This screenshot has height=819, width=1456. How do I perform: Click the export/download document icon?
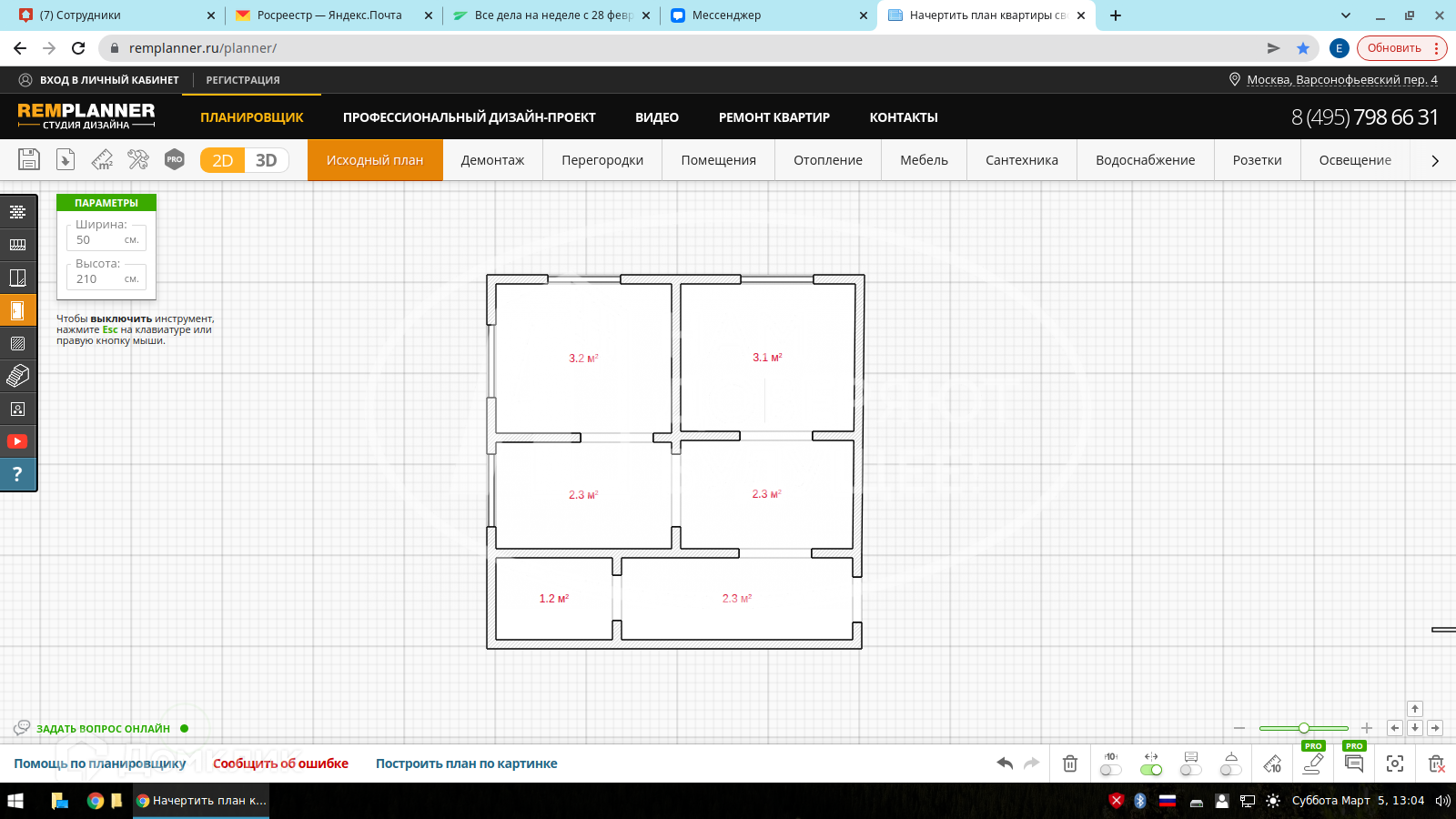[x=66, y=159]
